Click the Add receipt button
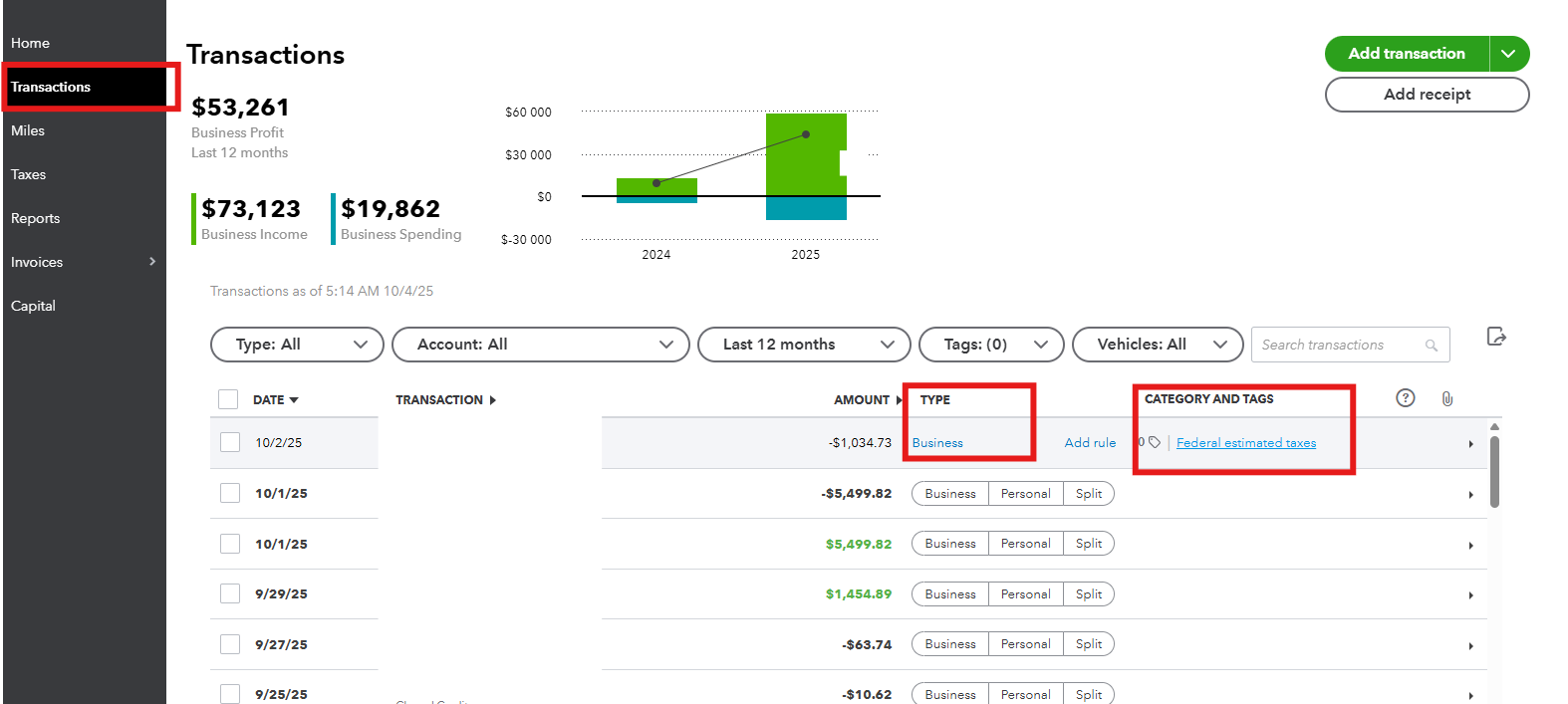 click(1426, 95)
